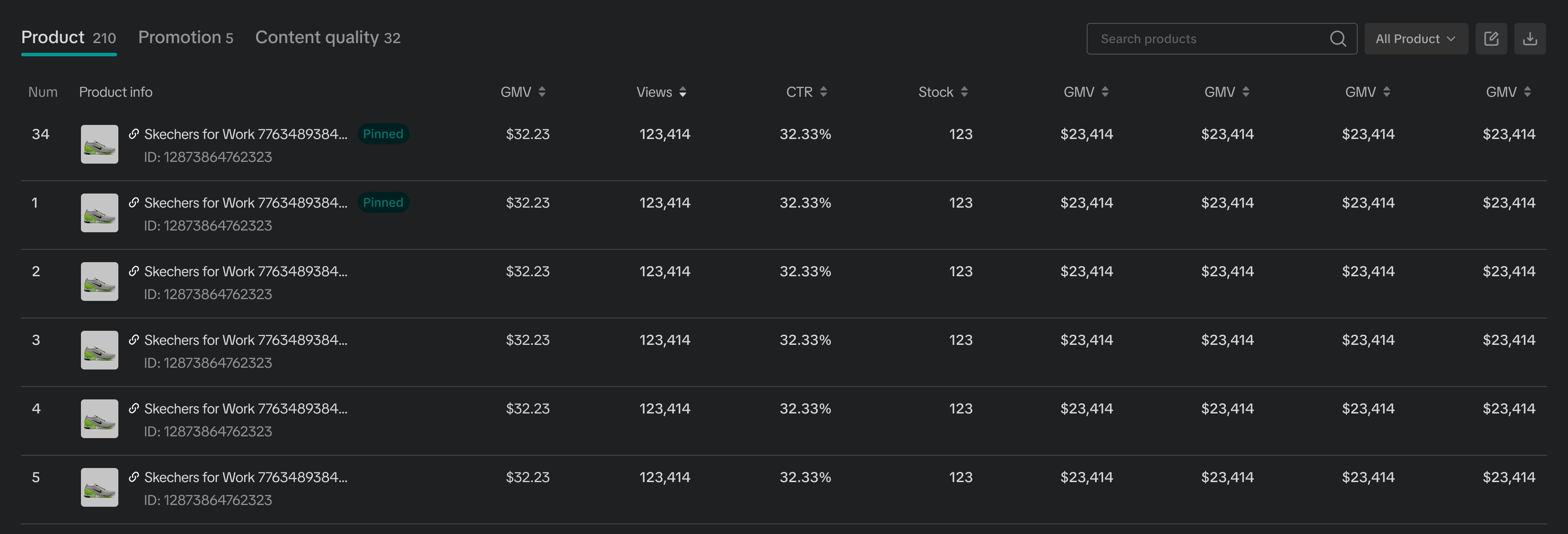Click Pinned badge on row 34
The height and width of the screenshot is (534, 1568).
coord(383,134)
